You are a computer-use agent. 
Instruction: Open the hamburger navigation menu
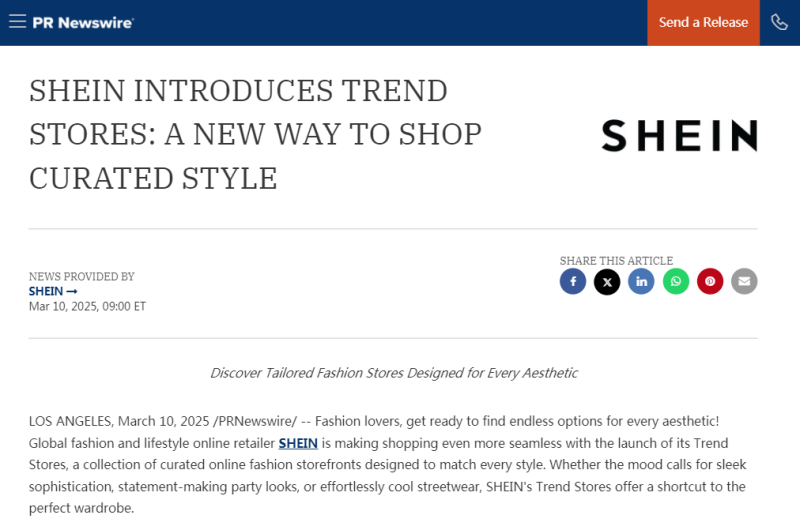pyautogui.click(x=17, y=22)
